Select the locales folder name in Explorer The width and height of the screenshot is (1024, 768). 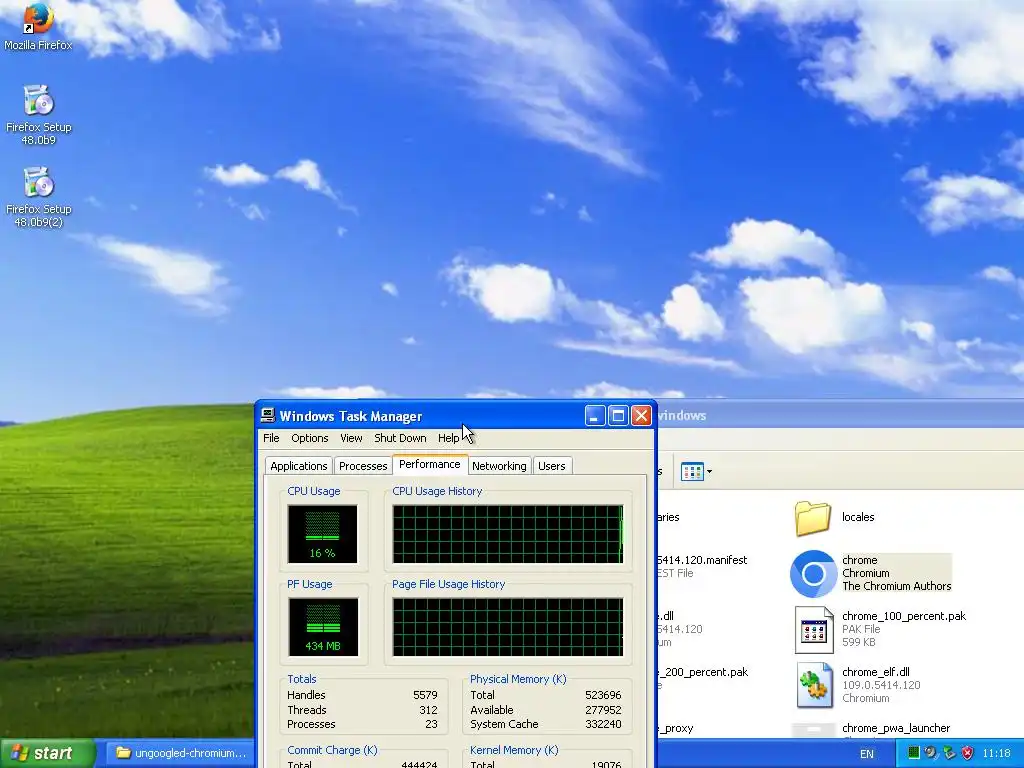coord(857,517)
